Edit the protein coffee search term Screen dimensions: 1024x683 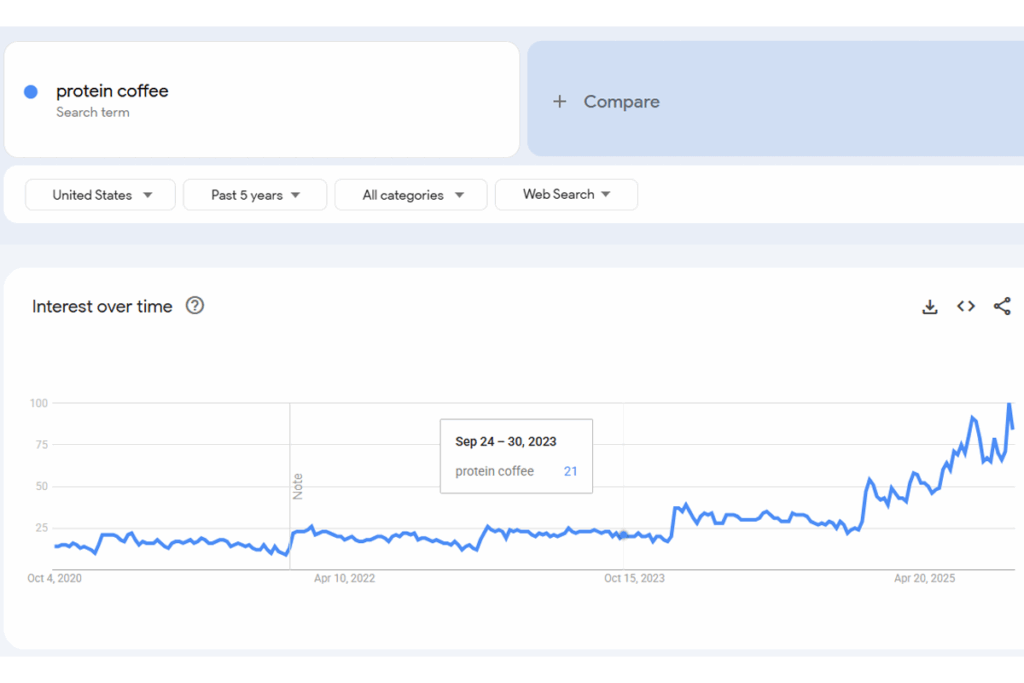(112, 91)
